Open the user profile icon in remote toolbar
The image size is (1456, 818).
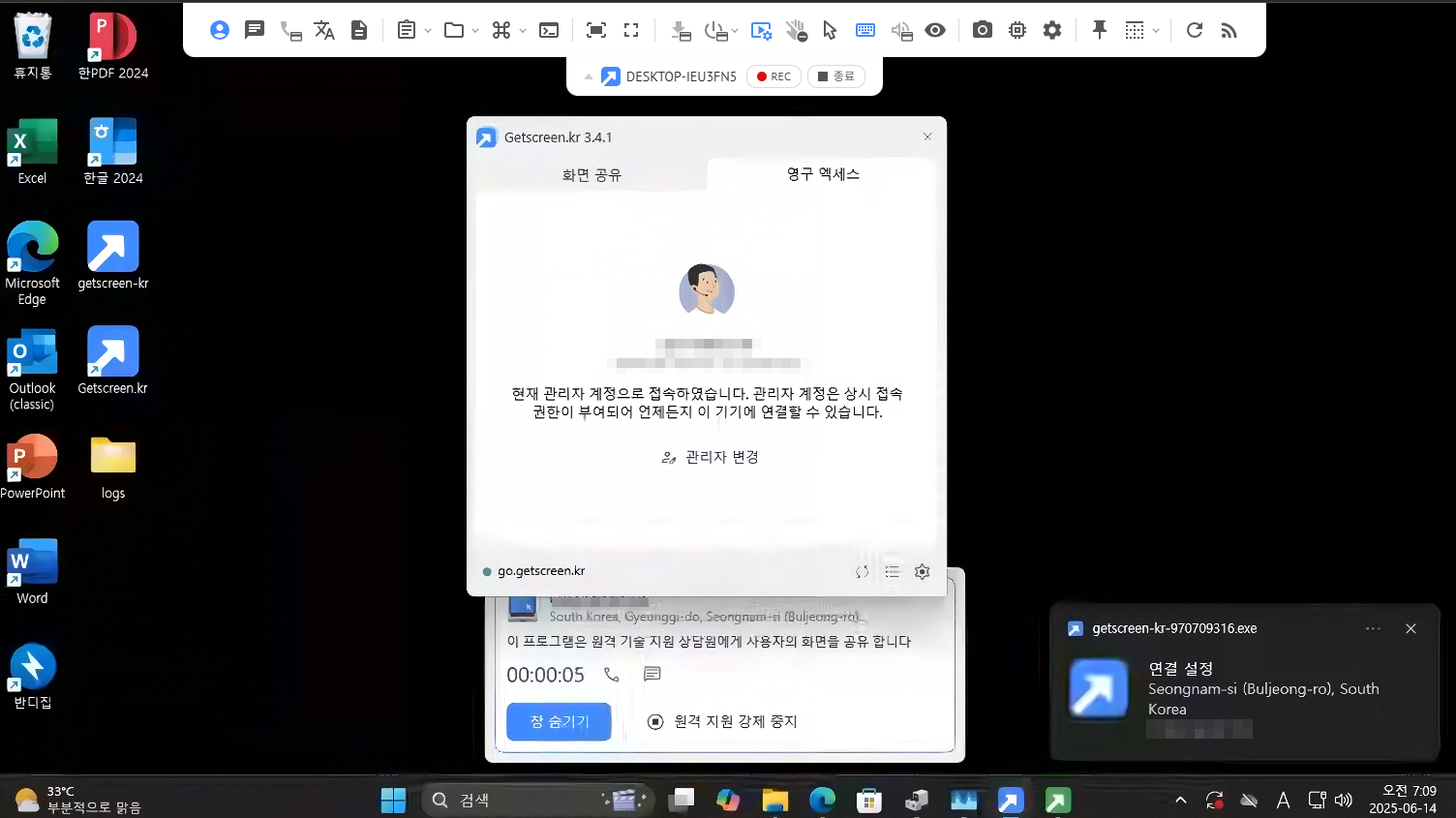coord(220,30)
